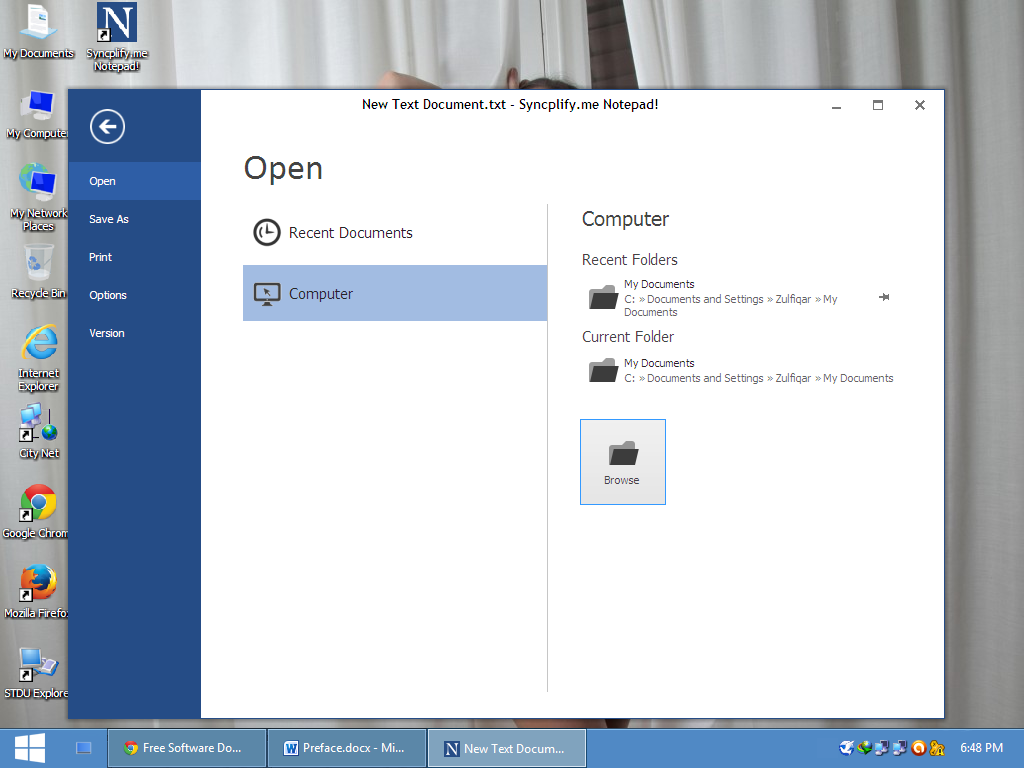This screenshot has height=768, width=1024.
Task: Maximize the Syncplify.me Notepad window
Action: (x=878, y=105)
